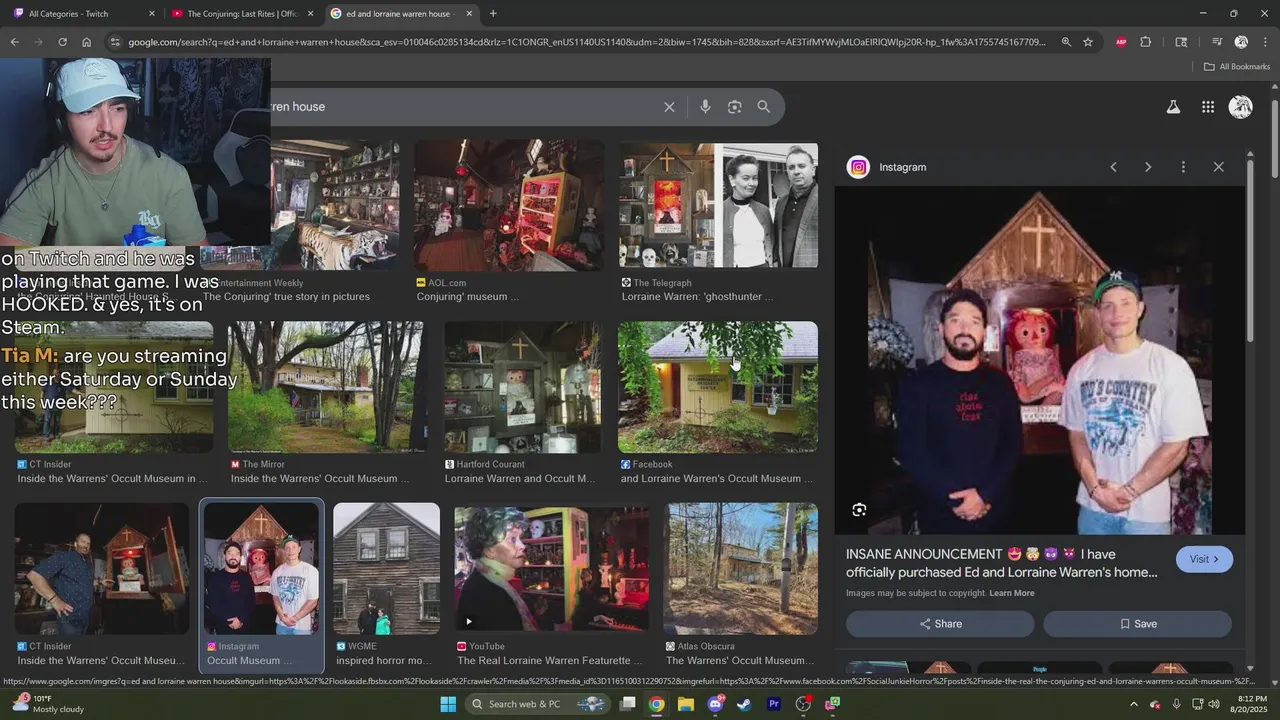Screen dimensions: 1280x720
Task: Open the Chrome profile avatar
Action: coord(1241,42)
